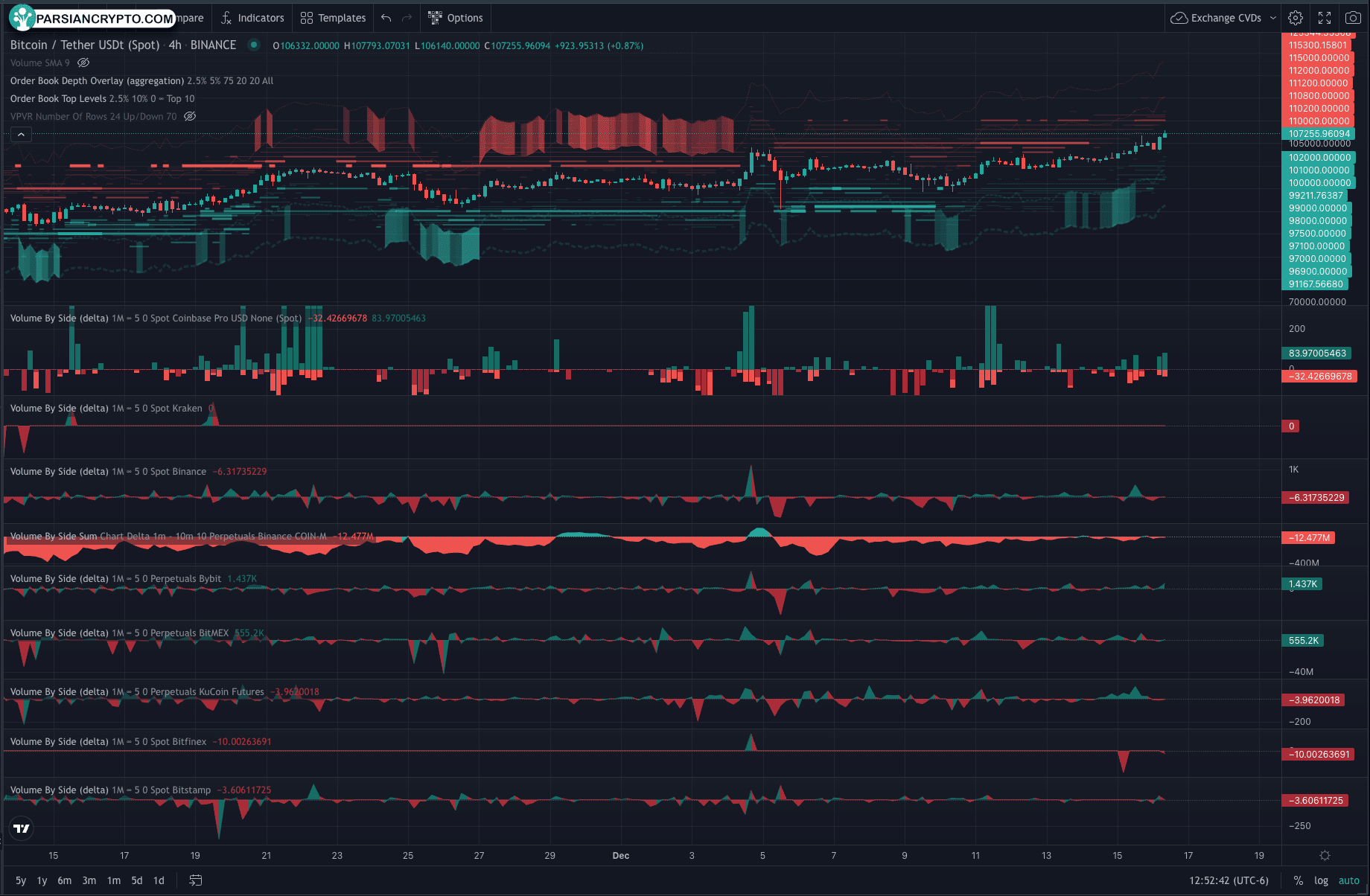Image resolution: width=1370 pixels, height=896 pixels.
Task: Click the 83.97005463 Coinbase delta value tag
Action: pos(1317,353)
